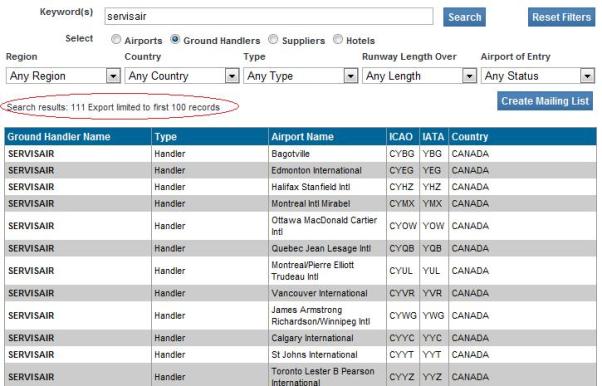Choose the Suppliers radio option

[x=273, y=40]
